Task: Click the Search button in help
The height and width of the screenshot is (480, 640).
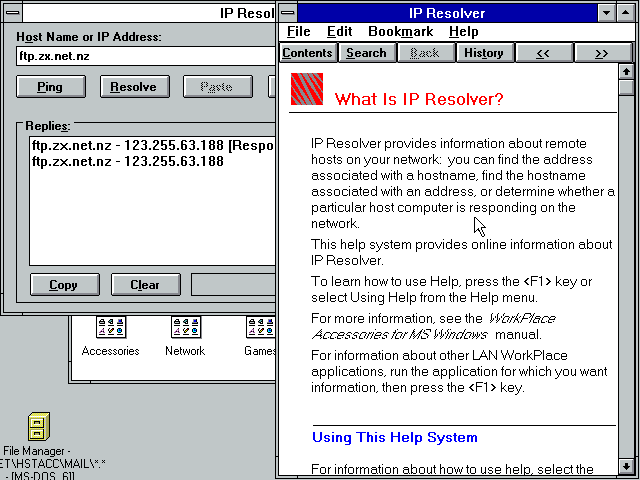Action: (x=366, y=53)
